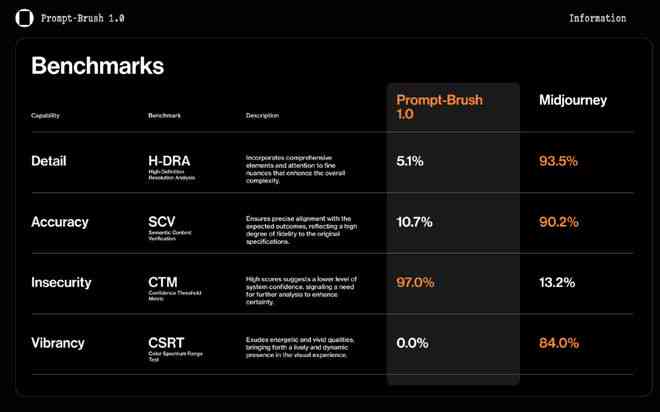Click the 97.0% CTM score

click(x=415, y=282)
